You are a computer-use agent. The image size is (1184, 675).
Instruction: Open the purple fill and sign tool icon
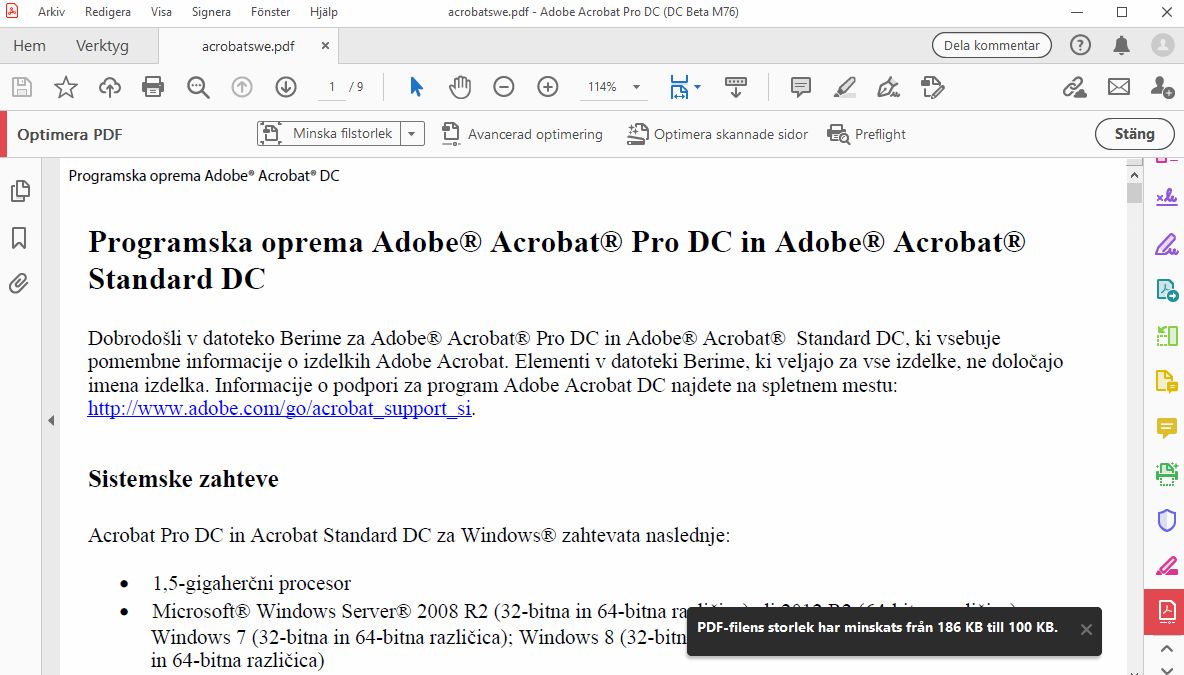[x=1167, y=244]
